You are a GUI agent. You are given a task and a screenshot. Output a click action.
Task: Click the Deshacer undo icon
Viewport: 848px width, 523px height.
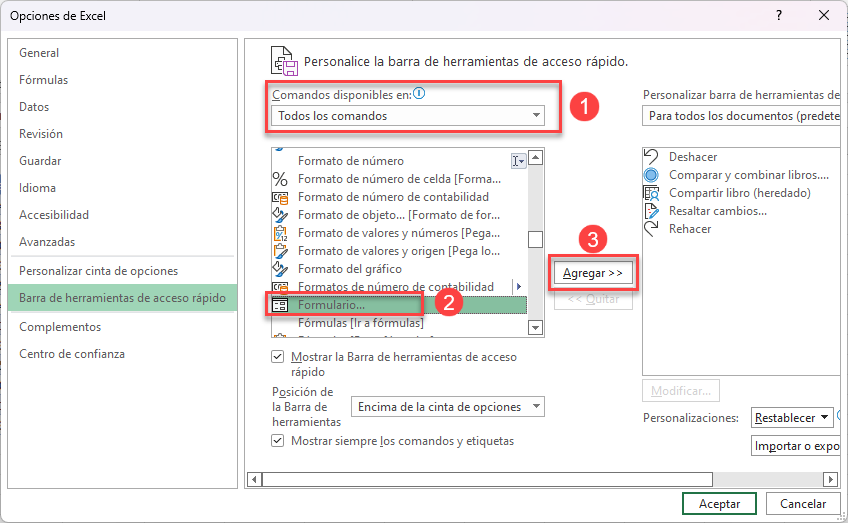[651, 157]
